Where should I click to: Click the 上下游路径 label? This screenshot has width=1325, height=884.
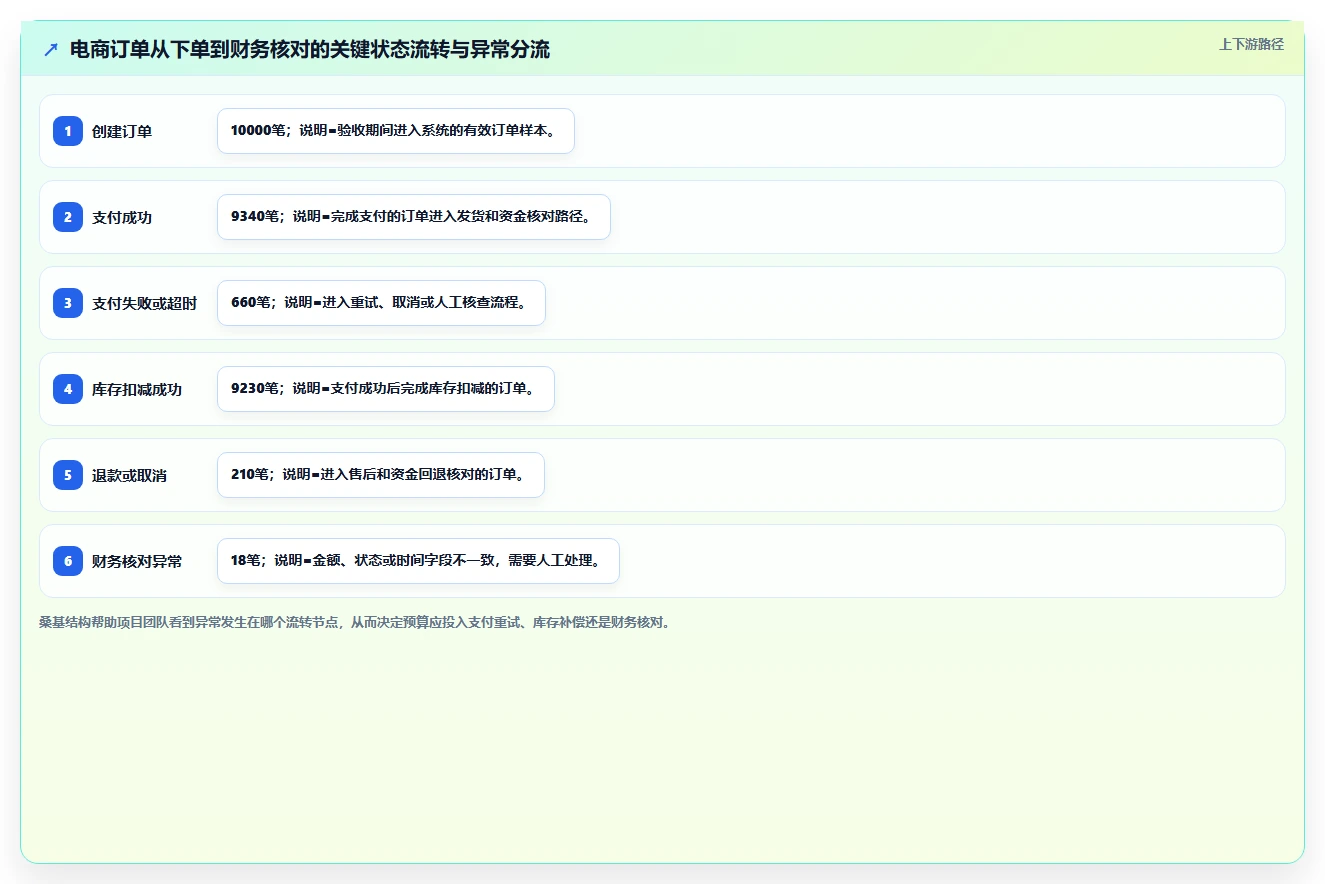pos(1251,45)
